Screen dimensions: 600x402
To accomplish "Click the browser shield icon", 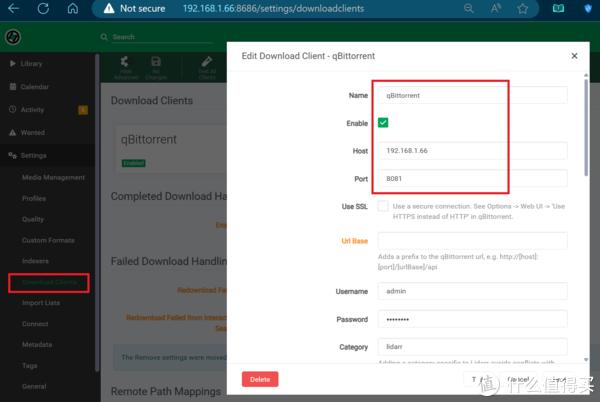I will point(588,8).
